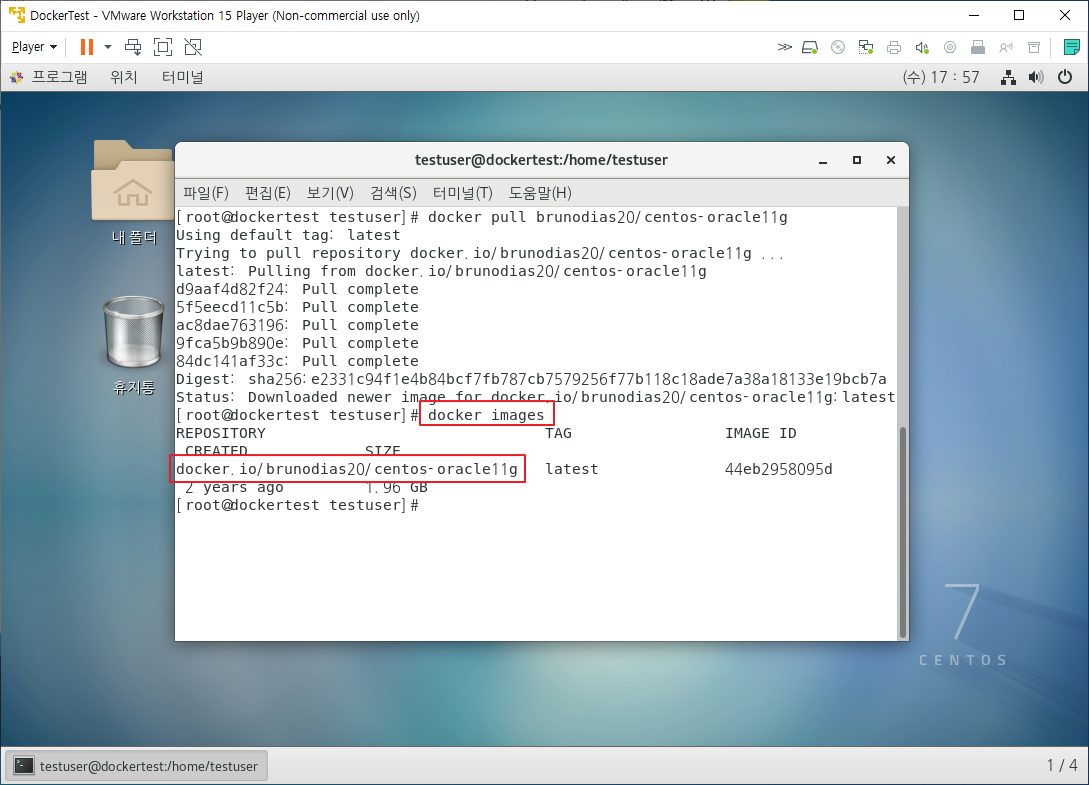Click the GNOME power button icon
Image resolution: width=1089 pixels, height=785 pixels.
pyautogui.click(x=1065, y=77)
